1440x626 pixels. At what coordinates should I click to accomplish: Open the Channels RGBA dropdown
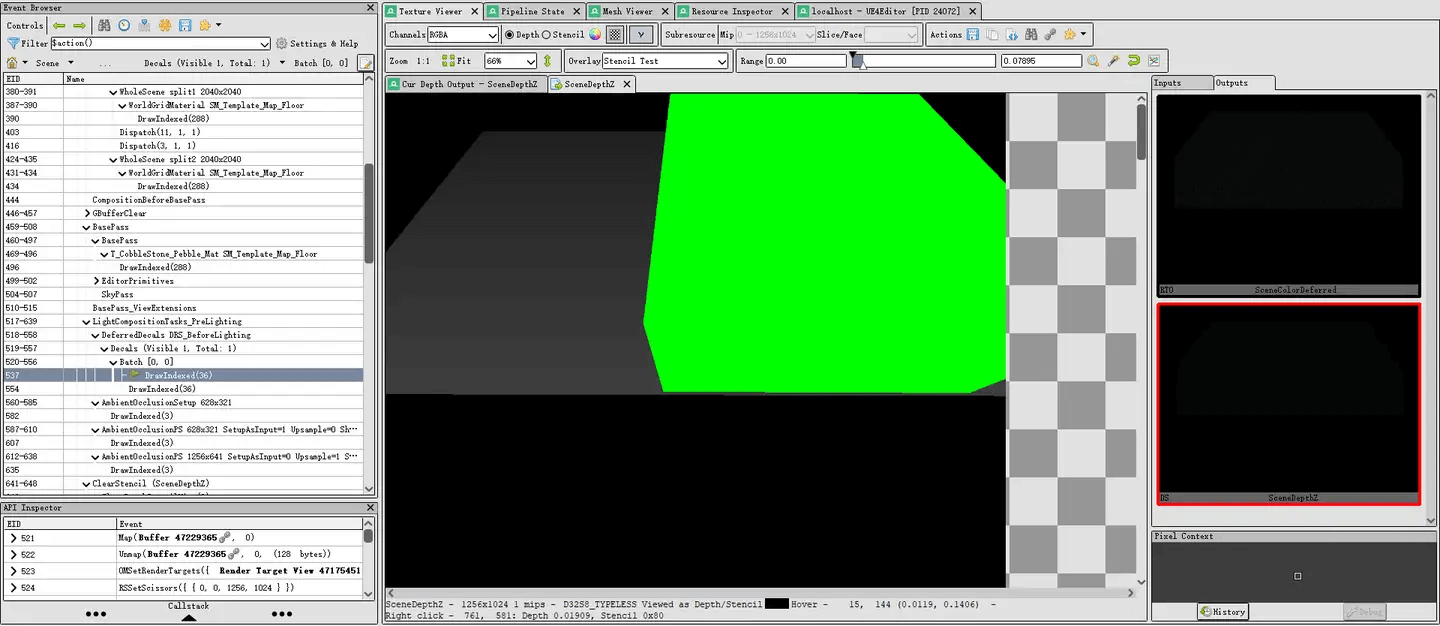tap(463, 34)
